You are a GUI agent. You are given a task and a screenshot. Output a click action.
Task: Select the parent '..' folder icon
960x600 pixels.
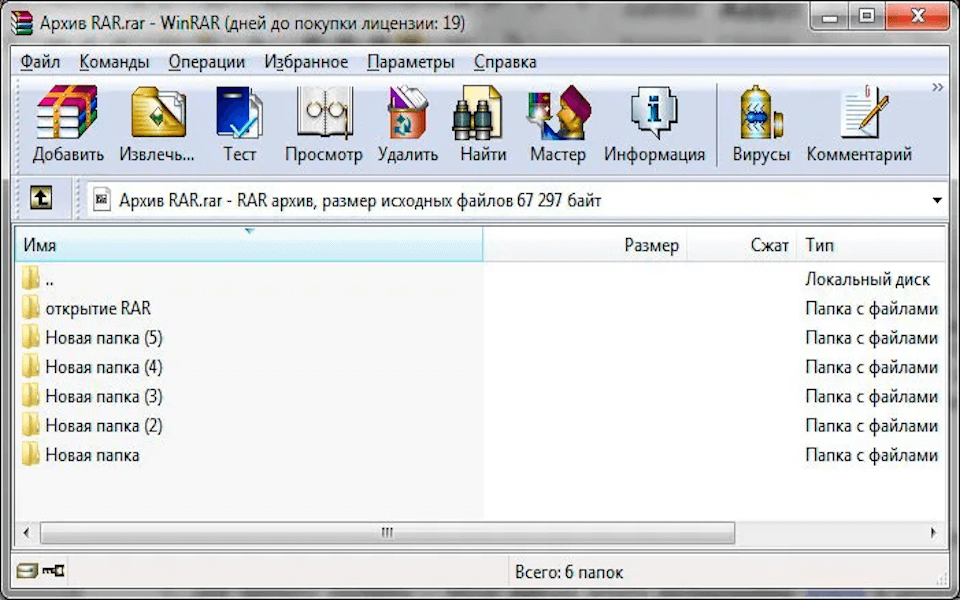click(31, 279)
